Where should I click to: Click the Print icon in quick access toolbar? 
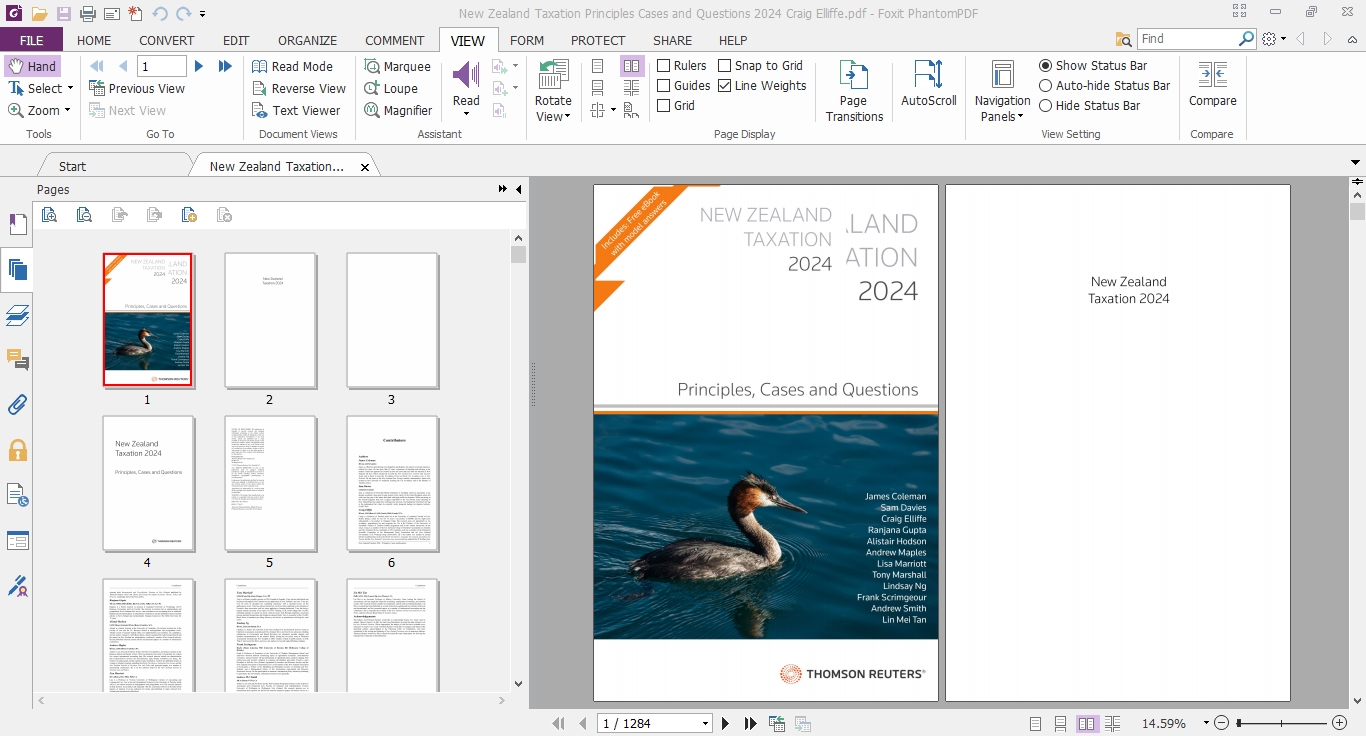click(88, 14)
